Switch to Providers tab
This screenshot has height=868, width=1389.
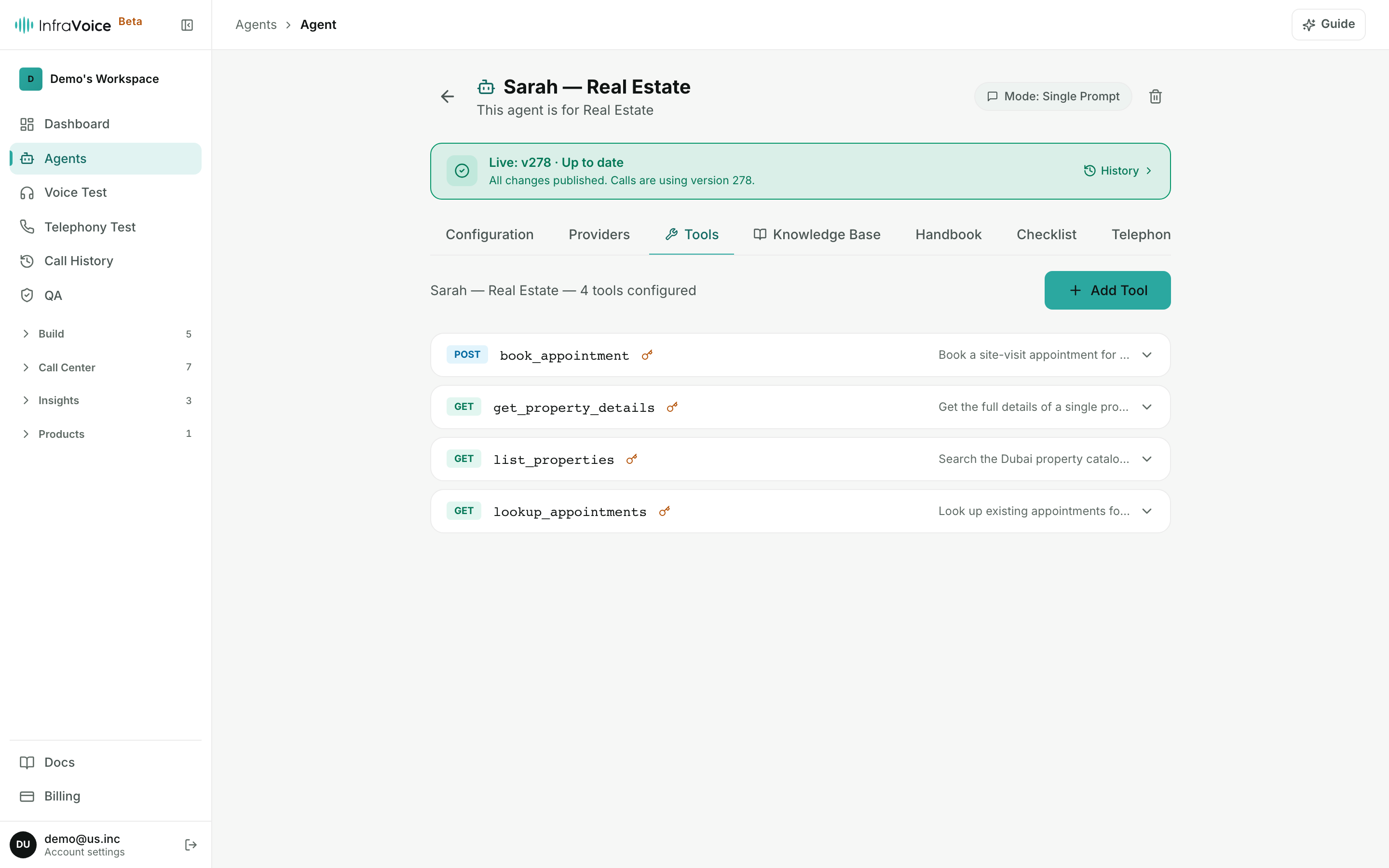pyautogui.click(x=599, y=234)
